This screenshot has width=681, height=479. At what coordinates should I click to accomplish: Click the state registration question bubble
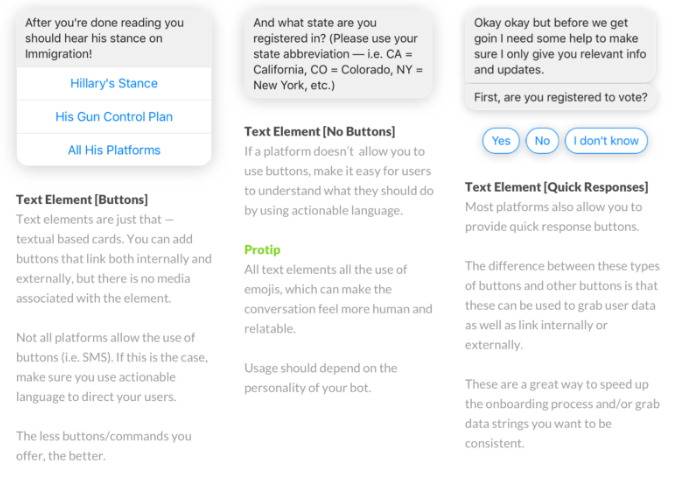[339, 54]
